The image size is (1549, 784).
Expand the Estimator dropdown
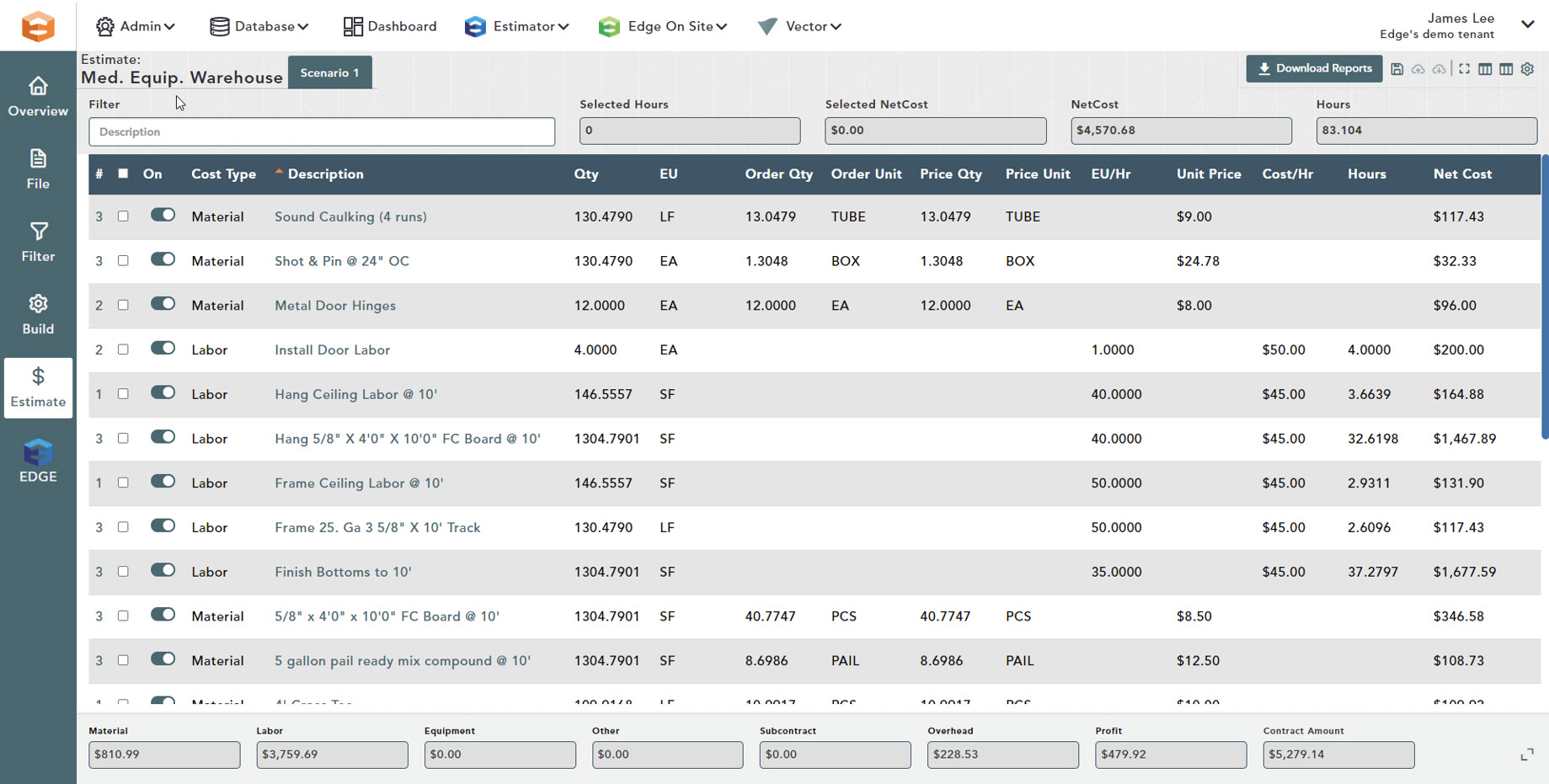coord(517,26)
